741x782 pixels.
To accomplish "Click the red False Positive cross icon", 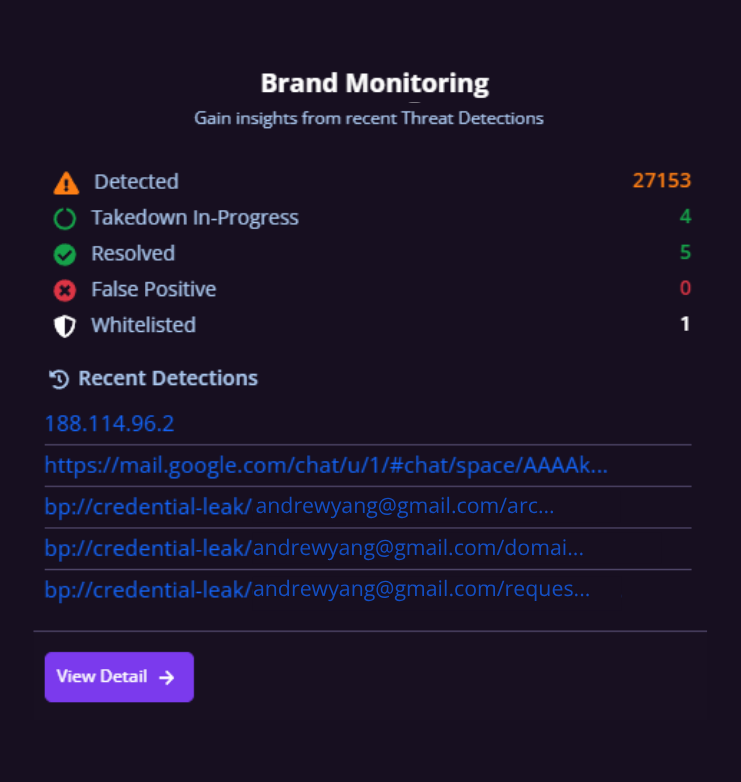I will click(65, 291).
